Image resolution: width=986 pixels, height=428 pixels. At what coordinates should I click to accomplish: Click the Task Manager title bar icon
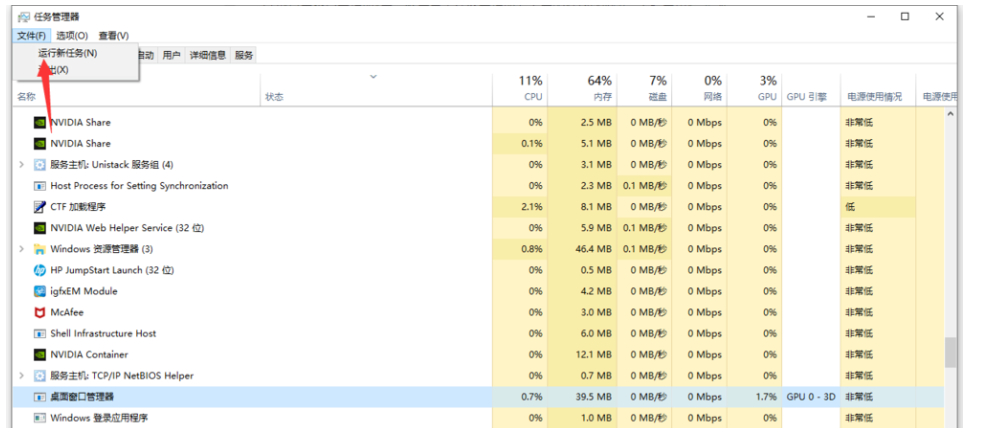point(23,17)
